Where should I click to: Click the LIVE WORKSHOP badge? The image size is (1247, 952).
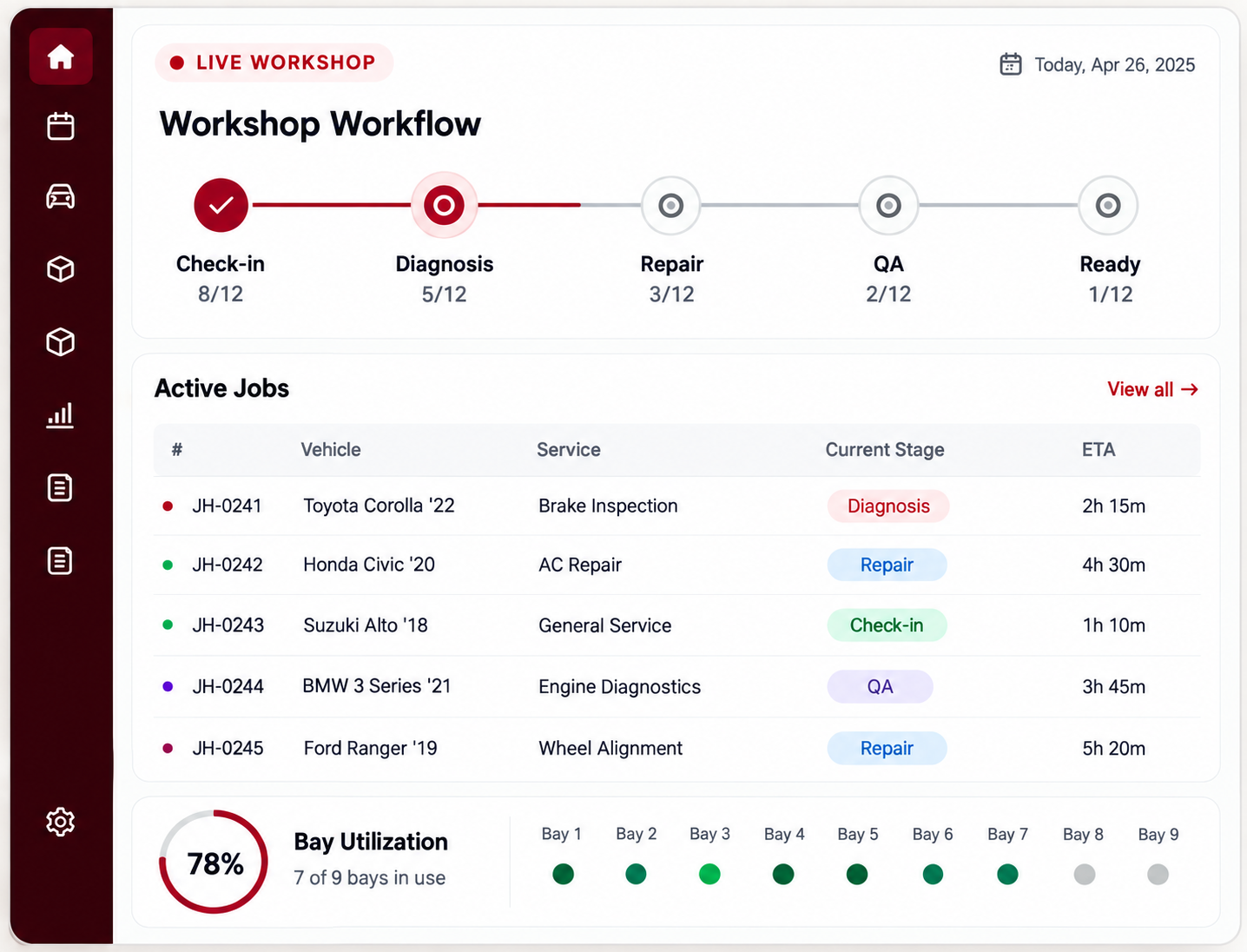[x=274, y=63]
